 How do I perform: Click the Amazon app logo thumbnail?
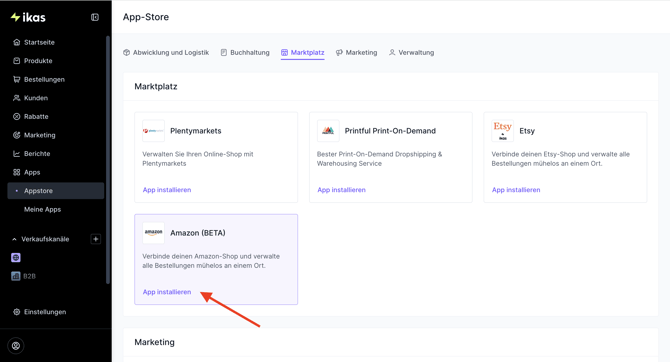click(153, 233)
